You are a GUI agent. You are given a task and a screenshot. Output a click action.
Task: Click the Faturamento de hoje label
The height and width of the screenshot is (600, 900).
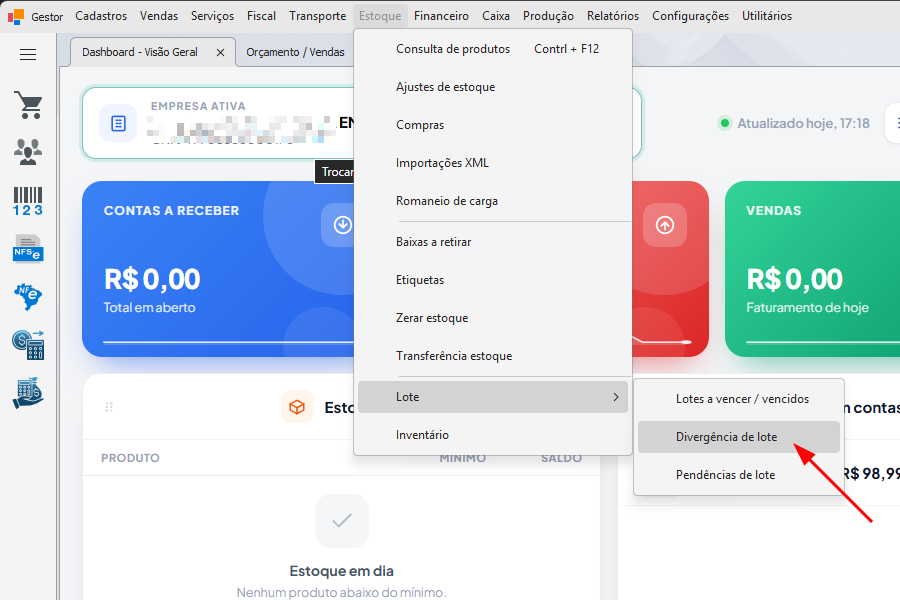click(807, 307)
